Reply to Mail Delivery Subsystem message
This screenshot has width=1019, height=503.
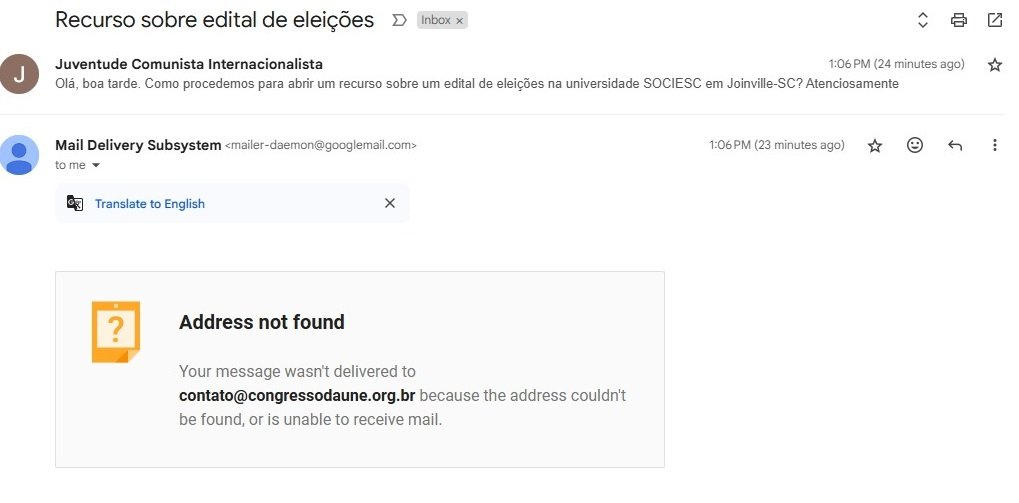click(x=955, y=146)
